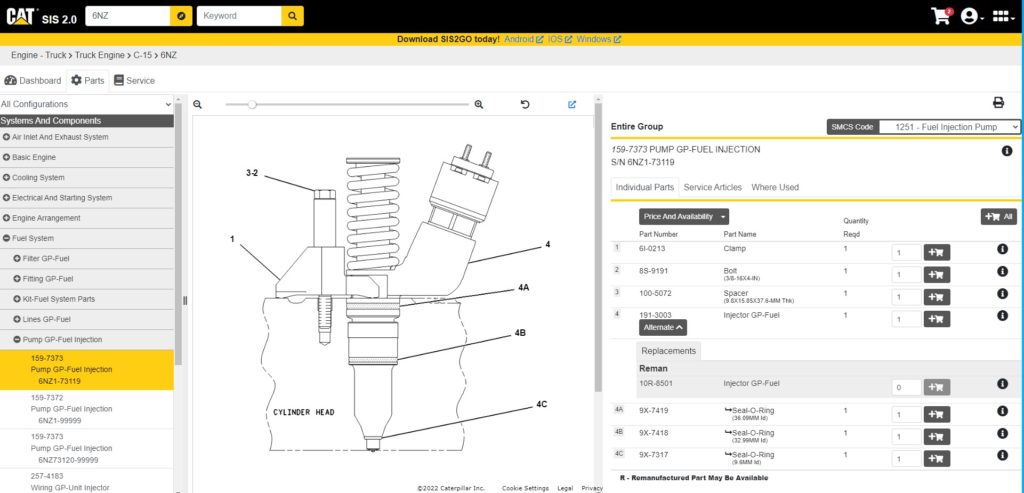Click the user account profile icon
The width and height of the screenshot is (1024, 493).
pyautogui.click(x=968, y=16)
